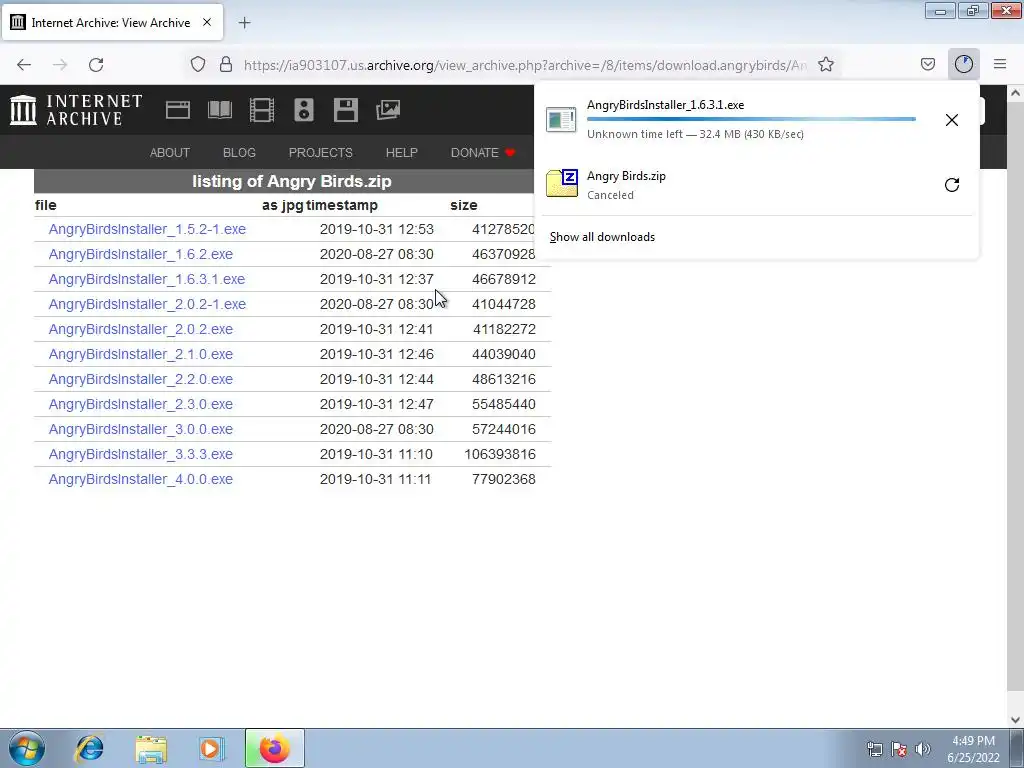Click the Angry Birds.zip download file icon
This screenshot has height=768, width=1024.
[562, 183]
